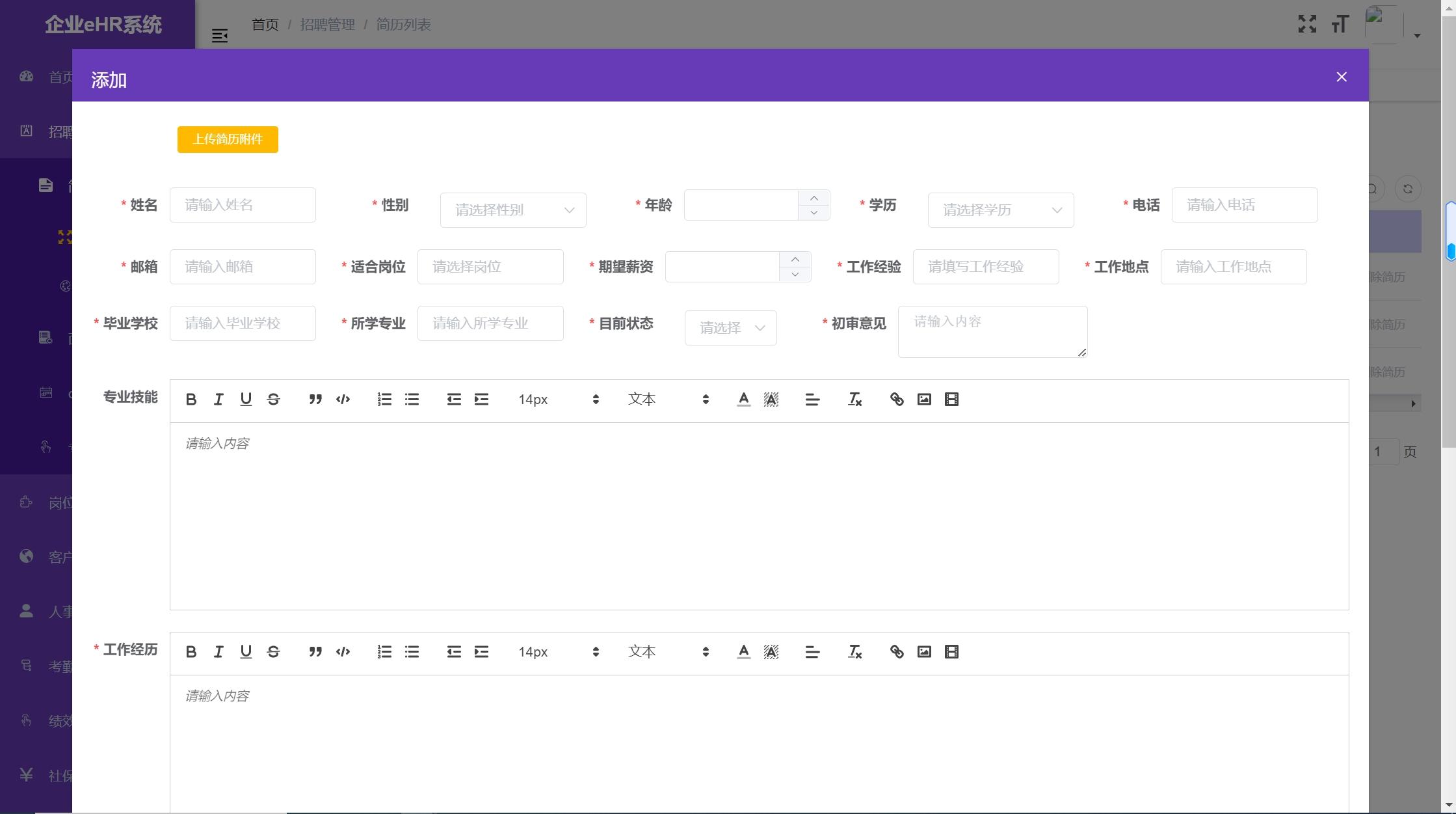Open the 学历 dropdown
This screenshot has height=814, width=1456.
[1001, 210]
